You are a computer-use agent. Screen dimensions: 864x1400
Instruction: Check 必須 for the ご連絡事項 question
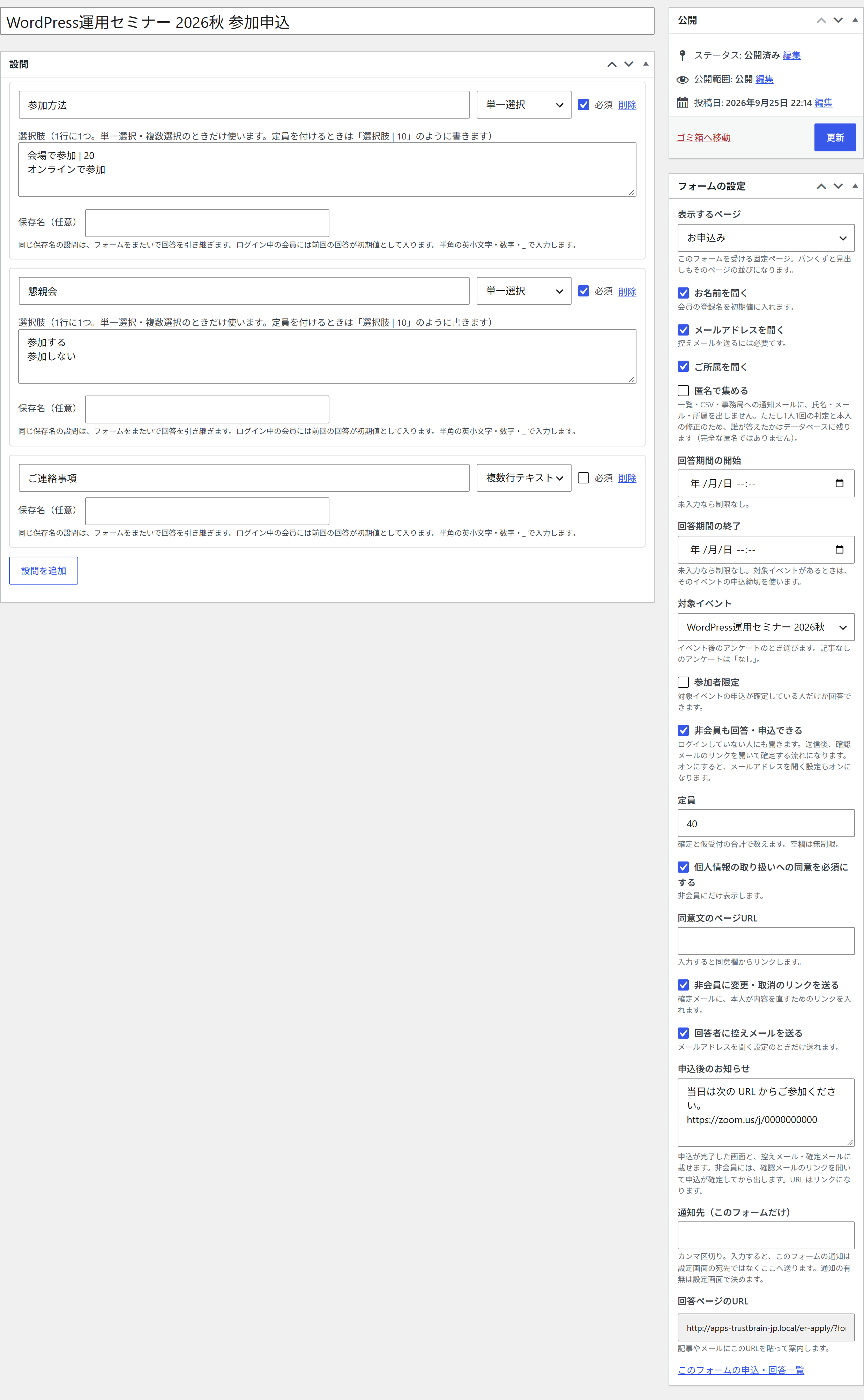tap(583, 478)
